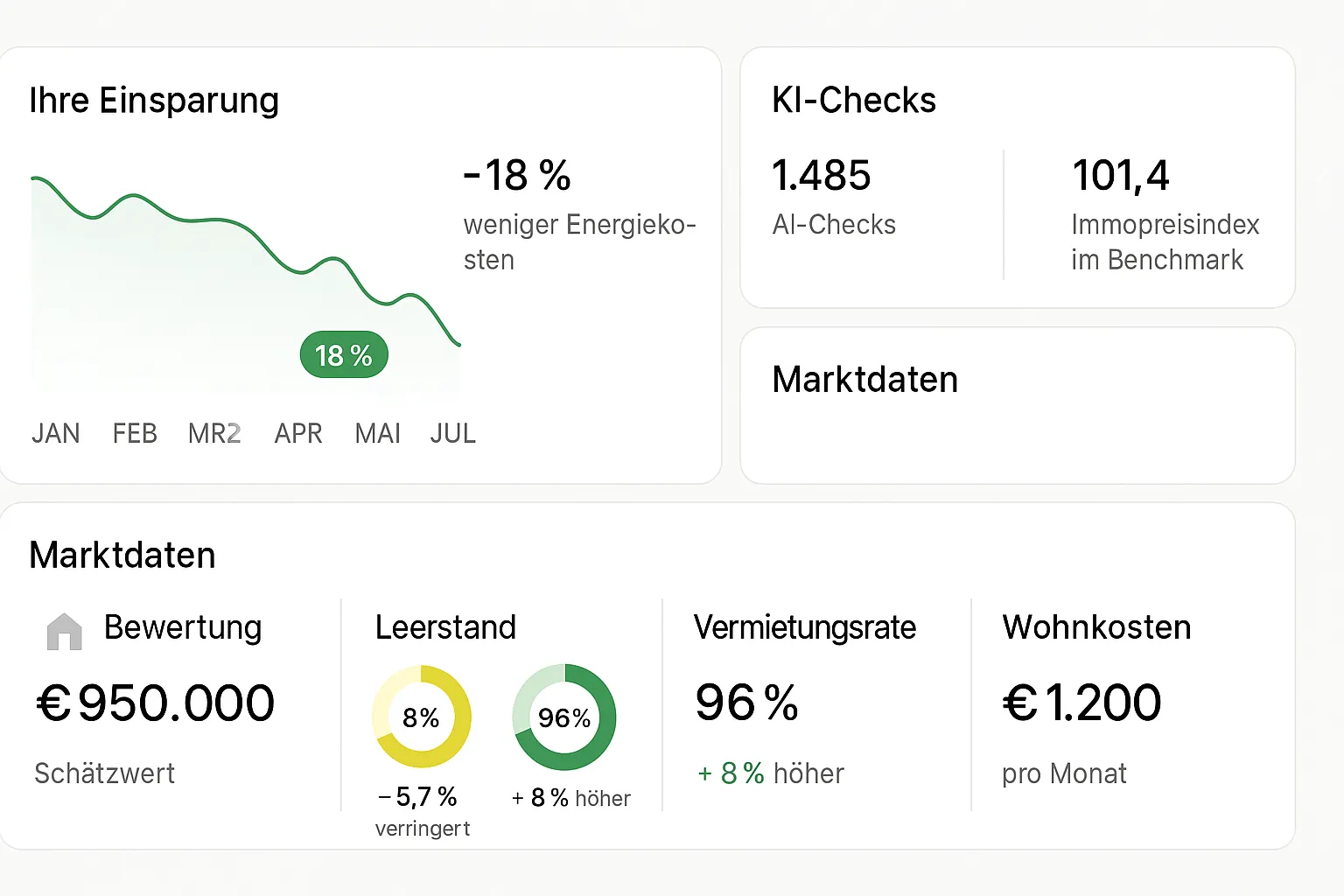Select the 1.485 AI-Checks statistic
The image size is (1344, 896).
821,175
